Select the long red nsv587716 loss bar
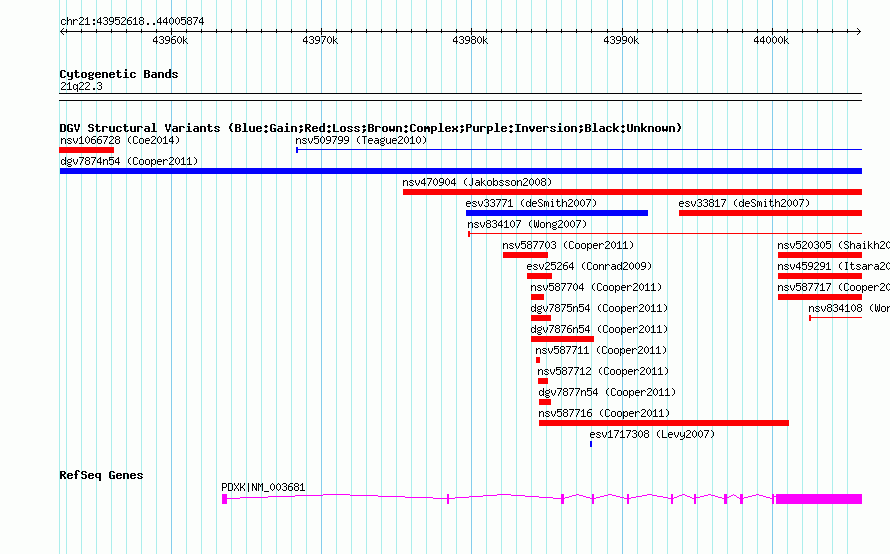The height and width of the screenshot is (554, 890). tap(664, 423)
